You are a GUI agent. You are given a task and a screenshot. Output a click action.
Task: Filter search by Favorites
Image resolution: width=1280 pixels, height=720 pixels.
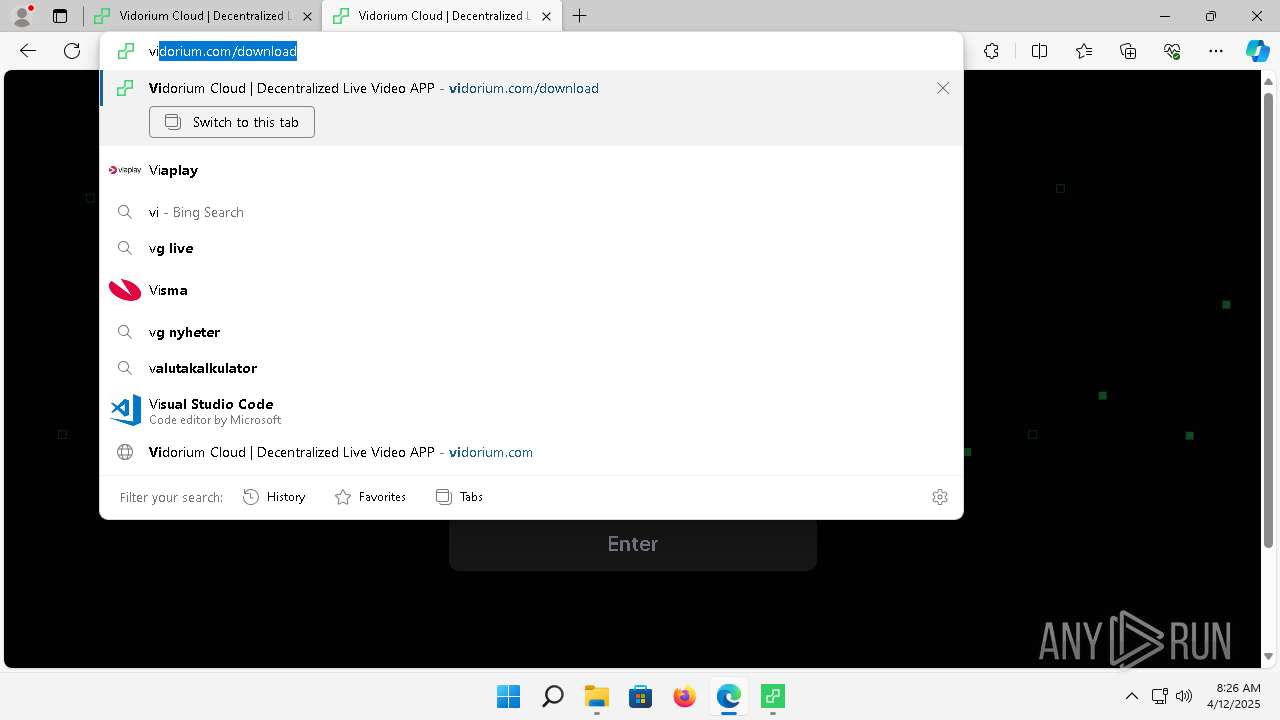point(370,497)
